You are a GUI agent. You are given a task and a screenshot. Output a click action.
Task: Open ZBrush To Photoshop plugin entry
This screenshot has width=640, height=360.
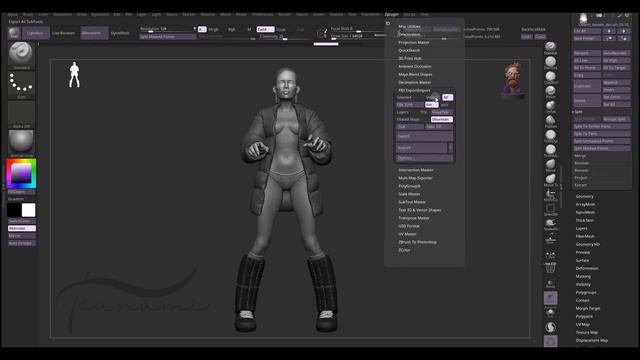click(x=417, y=242)
